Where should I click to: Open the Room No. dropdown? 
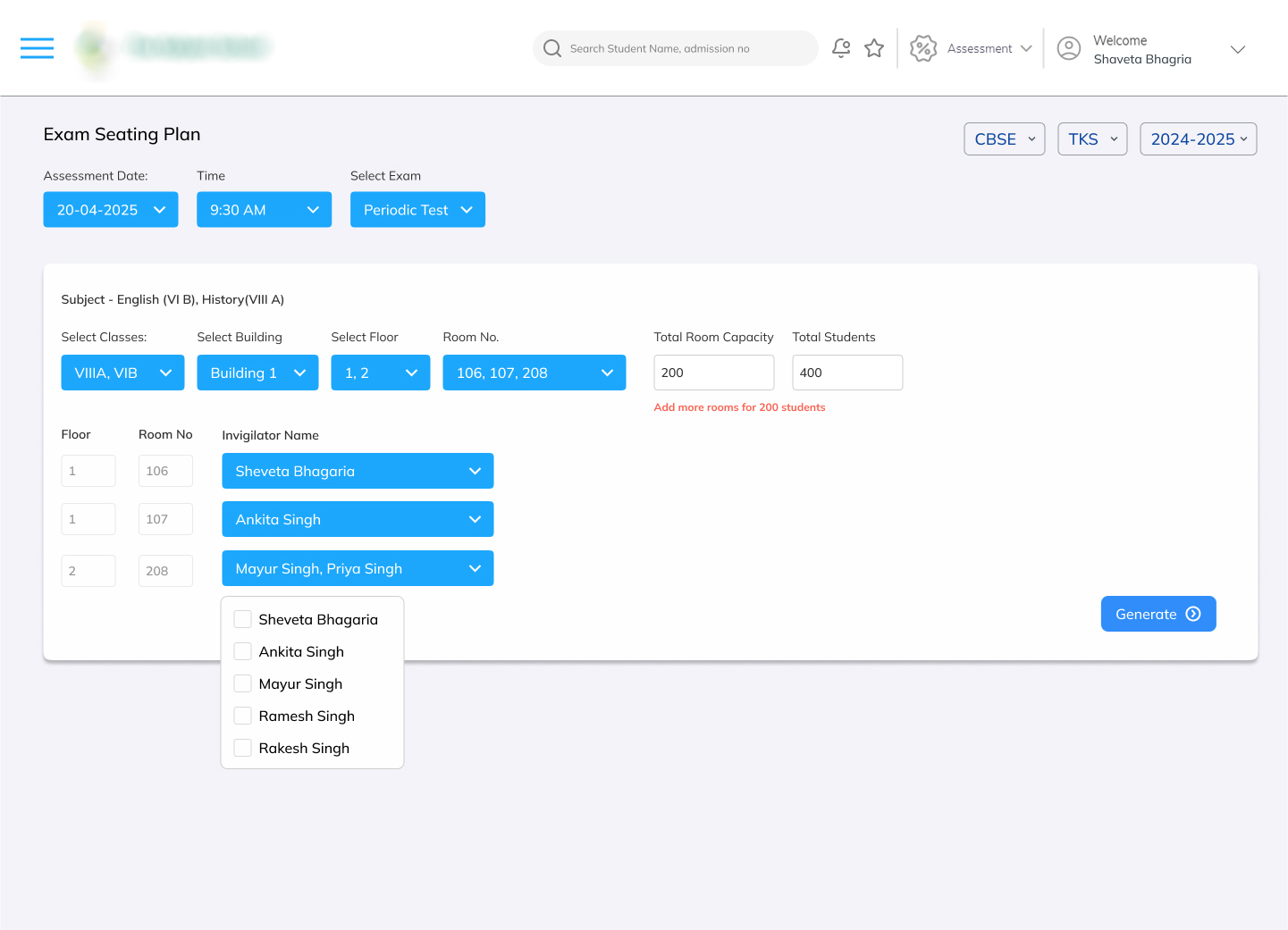coord(534,373)
